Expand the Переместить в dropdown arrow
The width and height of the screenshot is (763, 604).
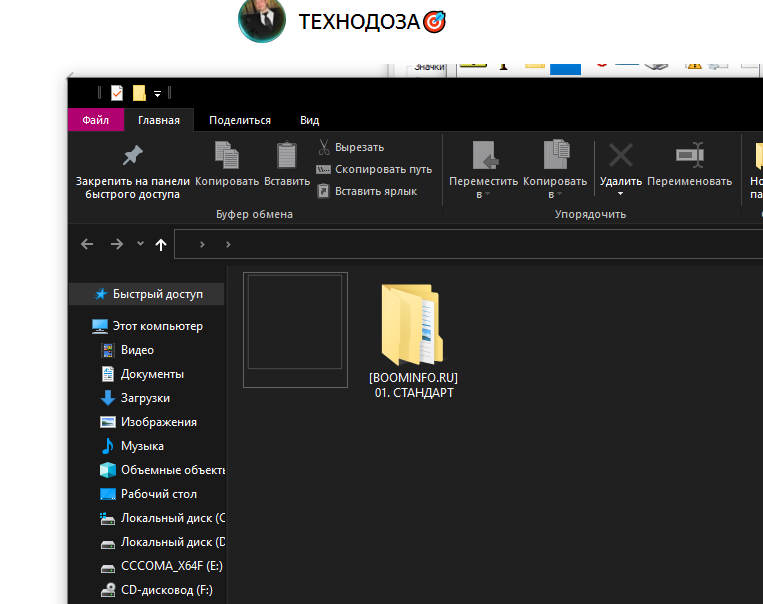coord(488,195)
